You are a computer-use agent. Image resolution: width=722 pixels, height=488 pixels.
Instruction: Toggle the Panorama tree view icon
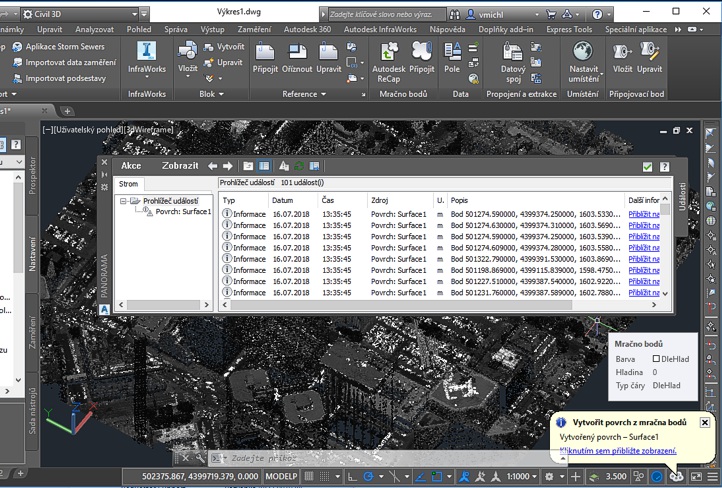(x=264, y=166)
